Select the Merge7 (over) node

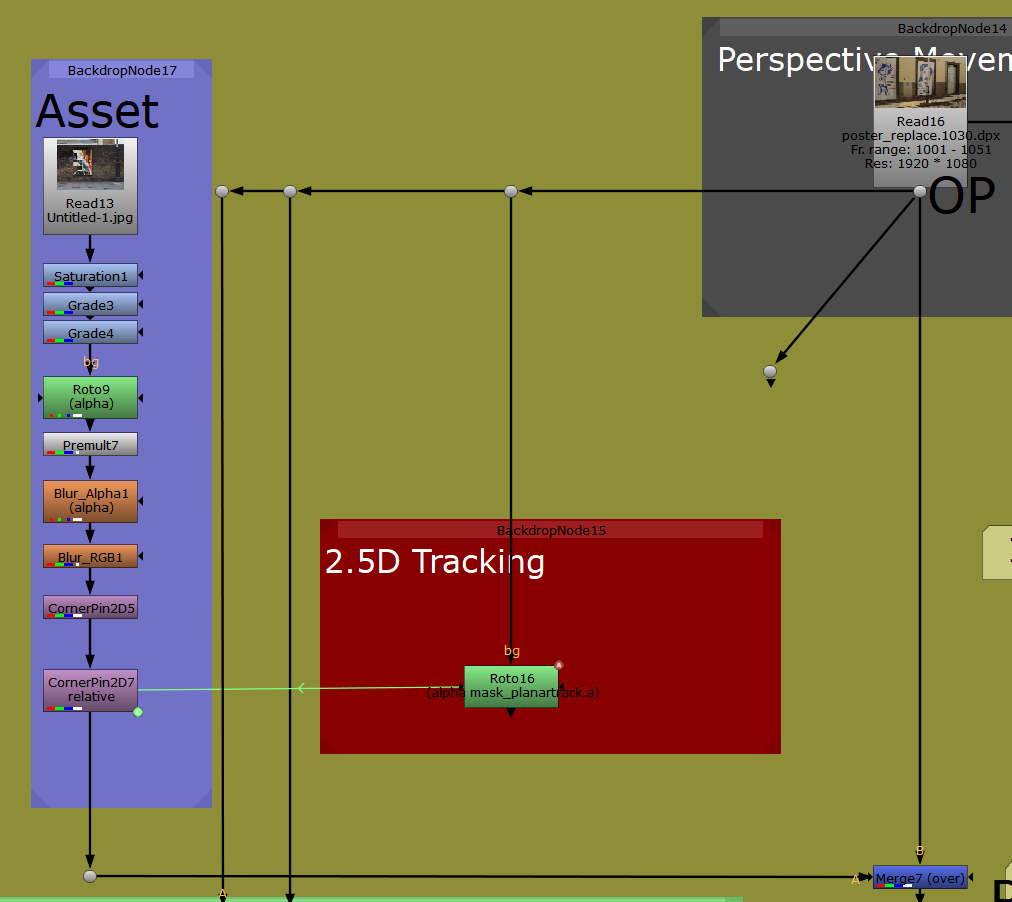(x=920, y=877)
